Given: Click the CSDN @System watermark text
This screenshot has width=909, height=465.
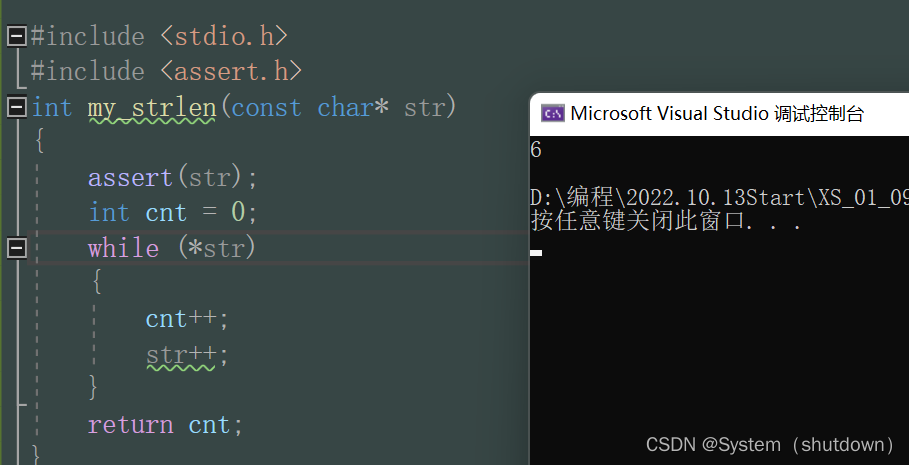Looking at the screenshot, I should tap(770, 444).
